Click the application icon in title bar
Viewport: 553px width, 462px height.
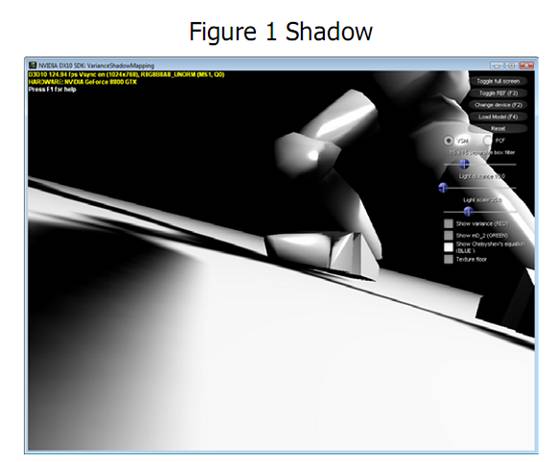[33, 65]
